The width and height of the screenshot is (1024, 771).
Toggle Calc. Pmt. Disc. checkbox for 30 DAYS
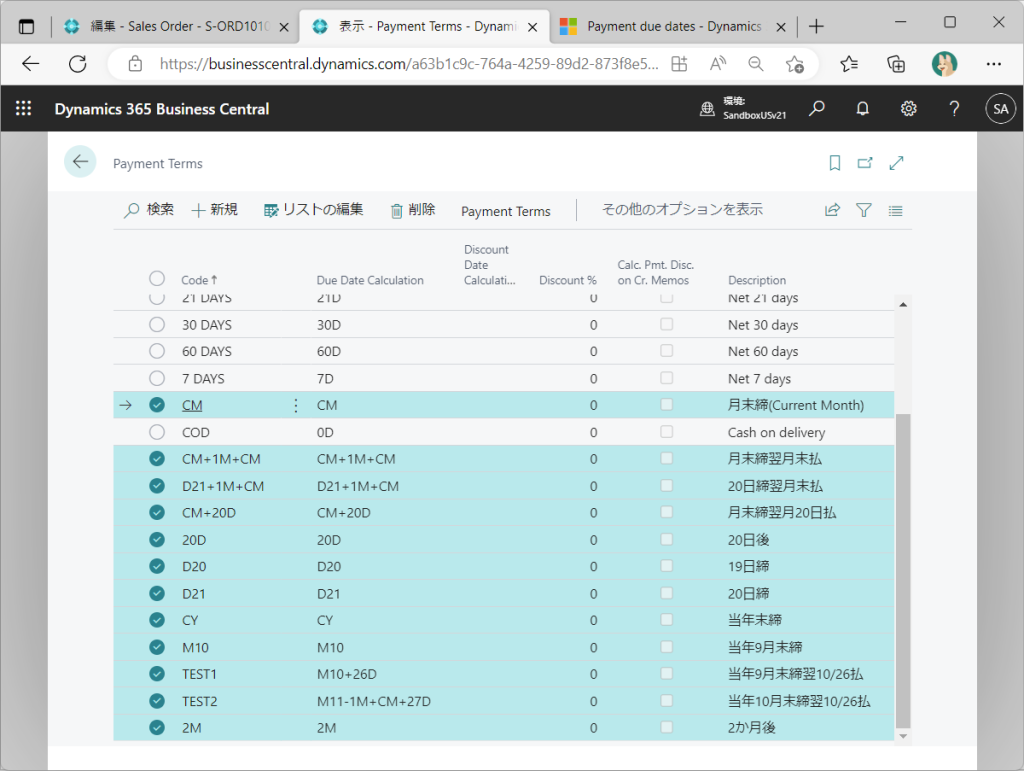click(666, 324)
